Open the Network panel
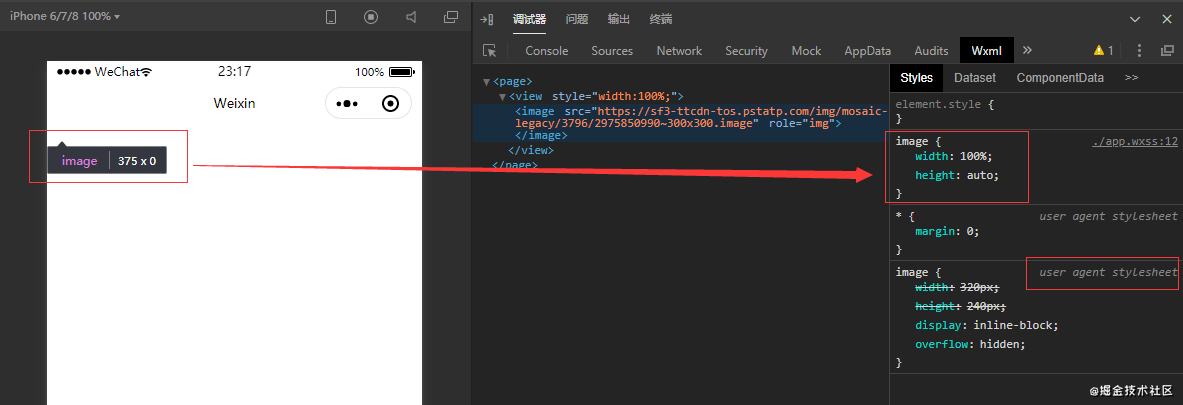 [679, 51]
